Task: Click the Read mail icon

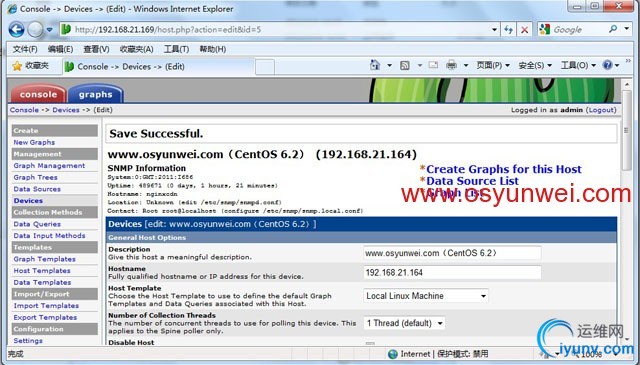Action: [433, 65]
